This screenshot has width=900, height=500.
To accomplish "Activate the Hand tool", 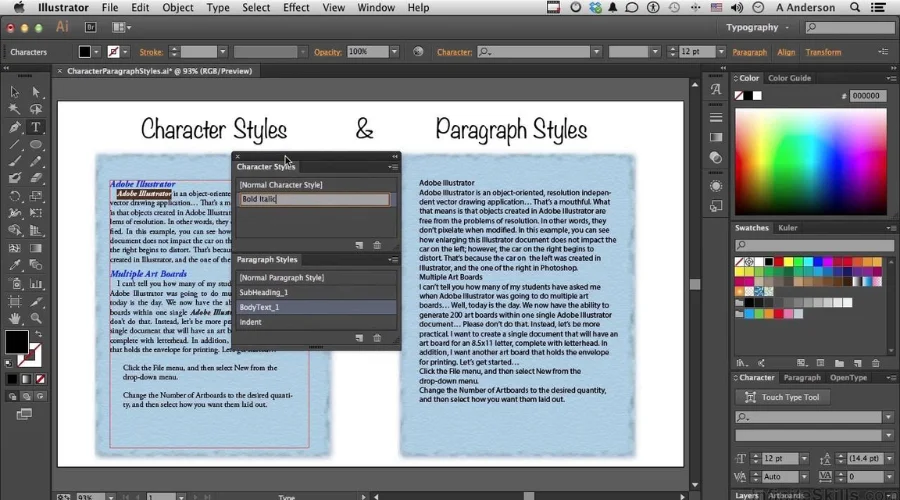I will (x=14, y=318).
